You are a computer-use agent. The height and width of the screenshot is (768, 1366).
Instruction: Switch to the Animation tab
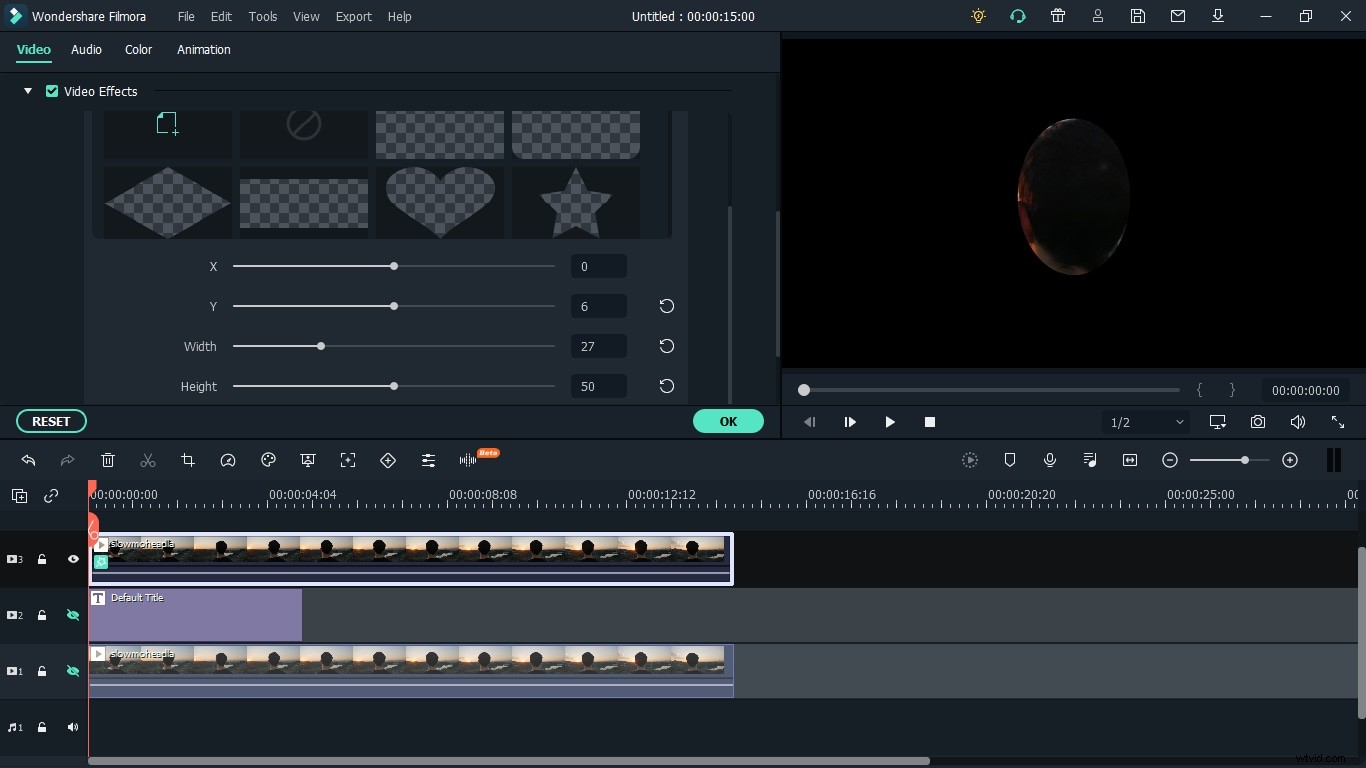tap(204, 50)
